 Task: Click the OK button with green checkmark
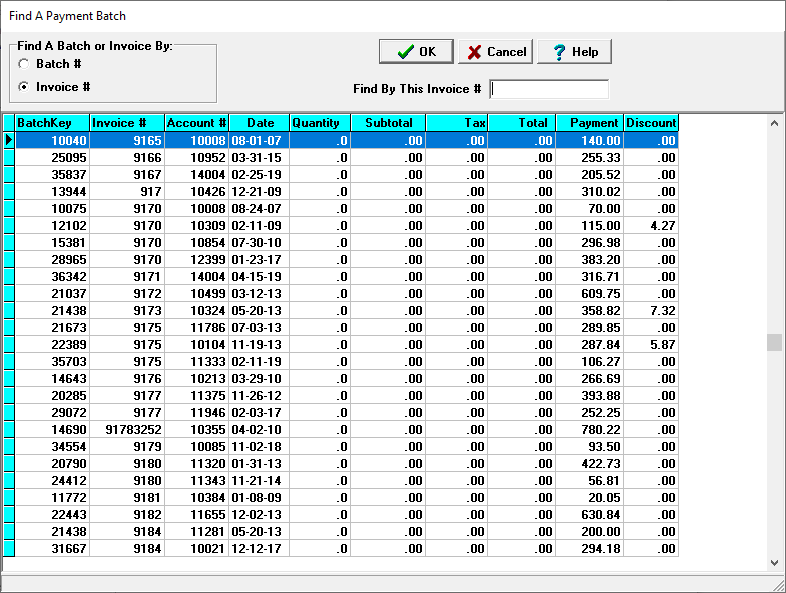pos(416,52)
